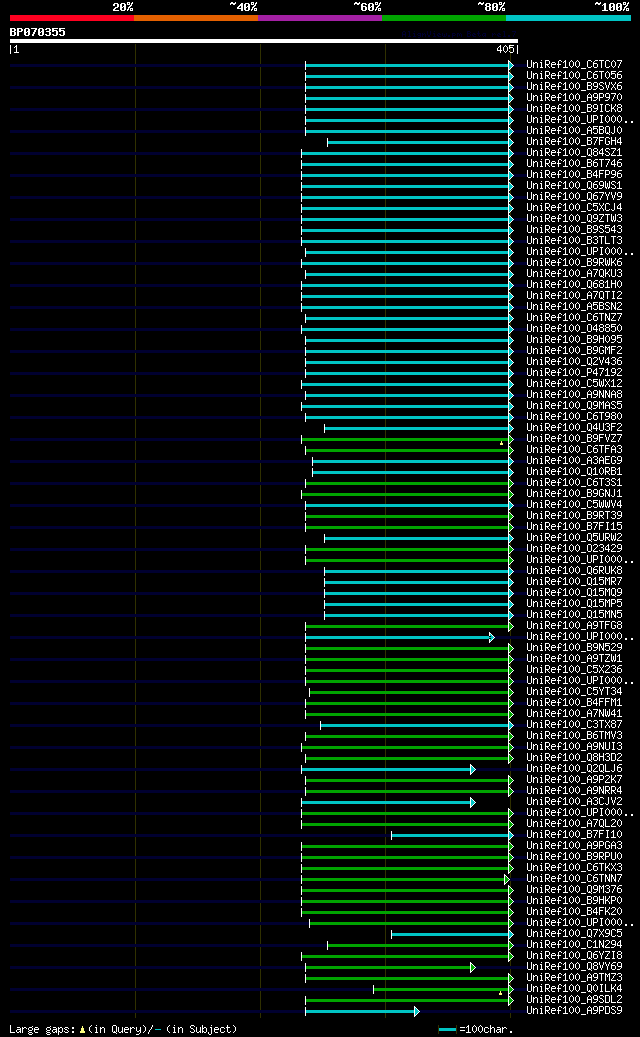
Task: Select the UniRef100_Q7X9C5 label
Action: tap(574, 934)
